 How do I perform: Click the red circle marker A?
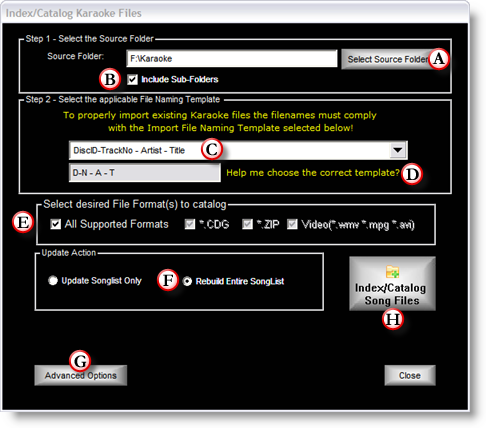[x=439, y=59]
